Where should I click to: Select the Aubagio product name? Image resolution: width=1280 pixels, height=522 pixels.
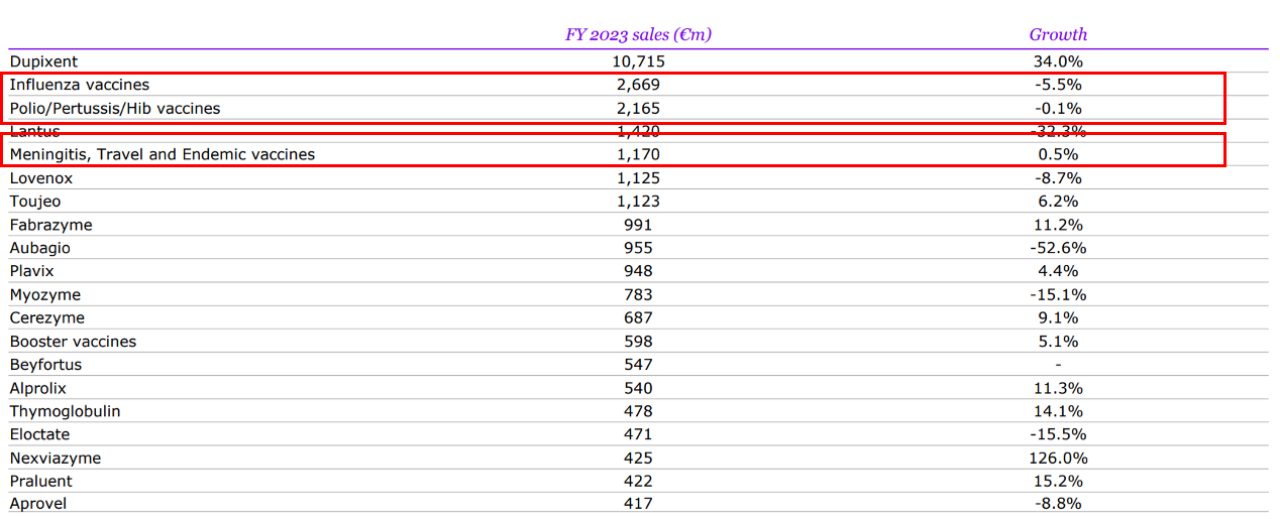40,248
